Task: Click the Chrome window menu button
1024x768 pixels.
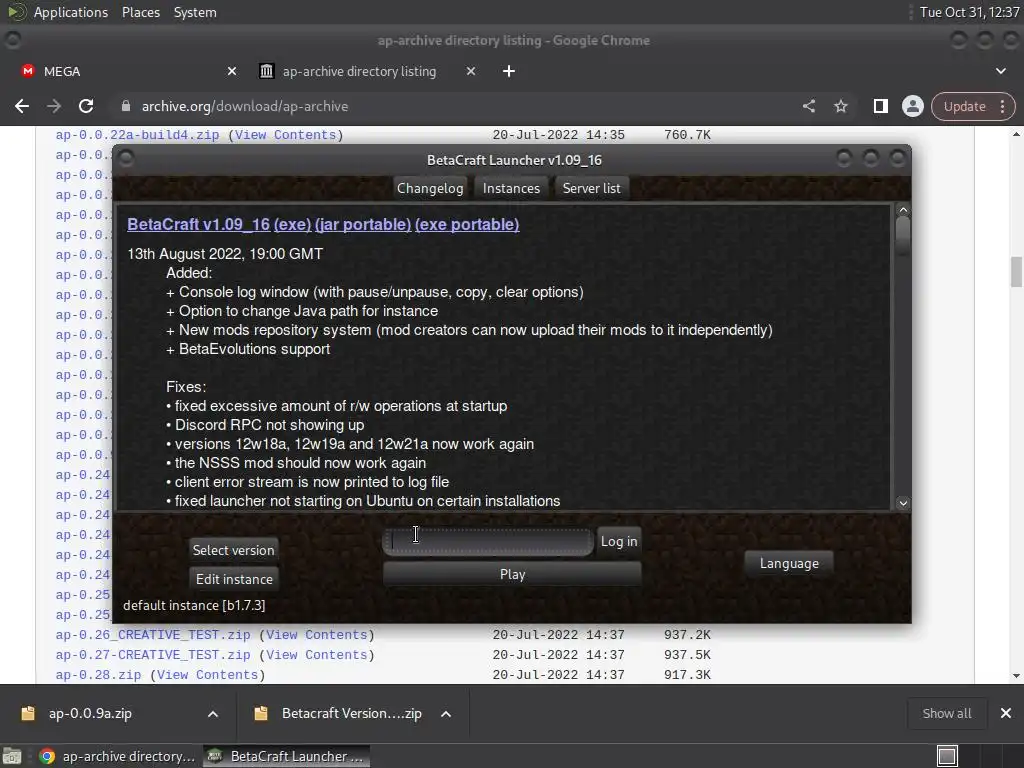Action: pyautogui.click(x=12, y=40)
